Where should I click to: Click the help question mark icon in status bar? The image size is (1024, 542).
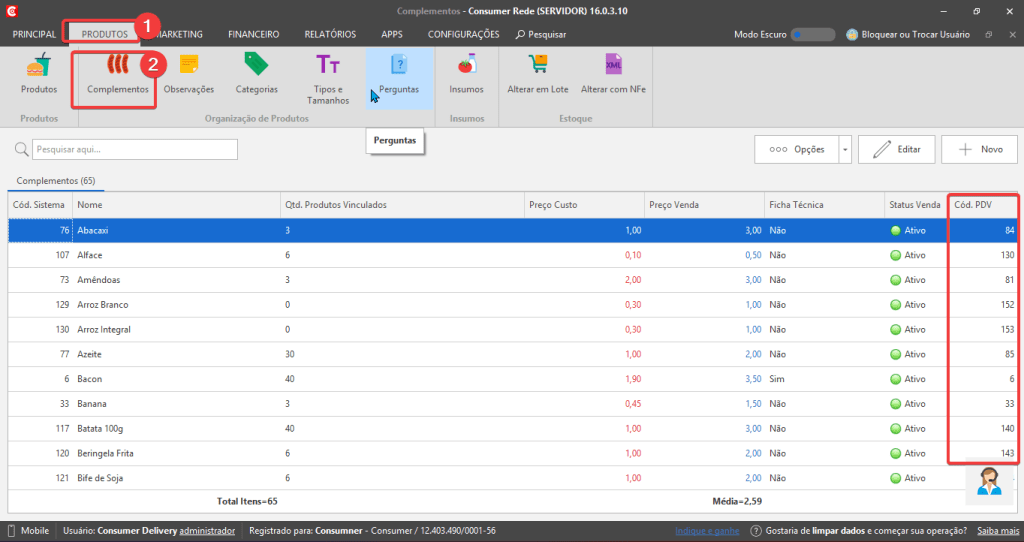point(756,531)
